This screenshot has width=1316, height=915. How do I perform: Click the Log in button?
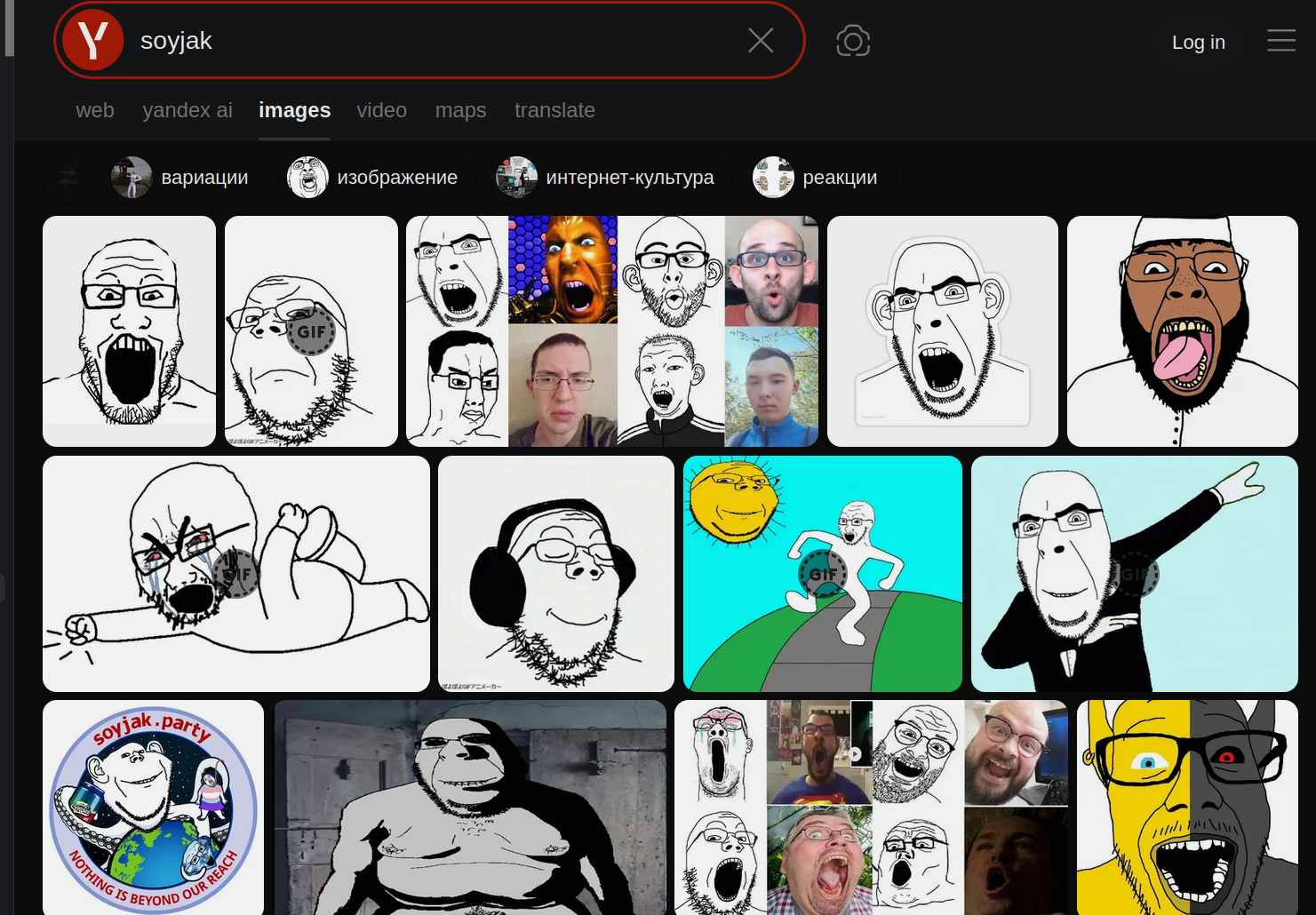coord(1199,42)
